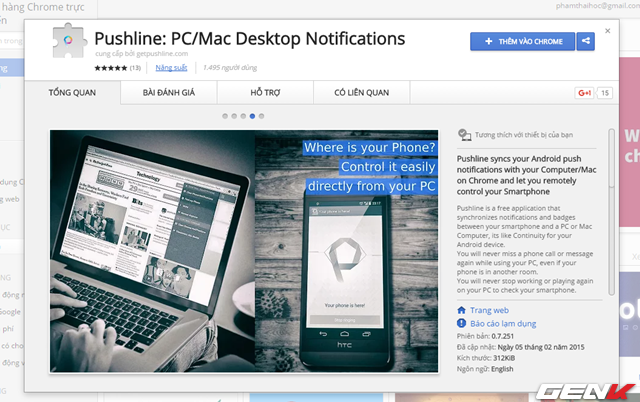Click the review count (13)
This screenshot has height=402, width=640.
(135, 68)
